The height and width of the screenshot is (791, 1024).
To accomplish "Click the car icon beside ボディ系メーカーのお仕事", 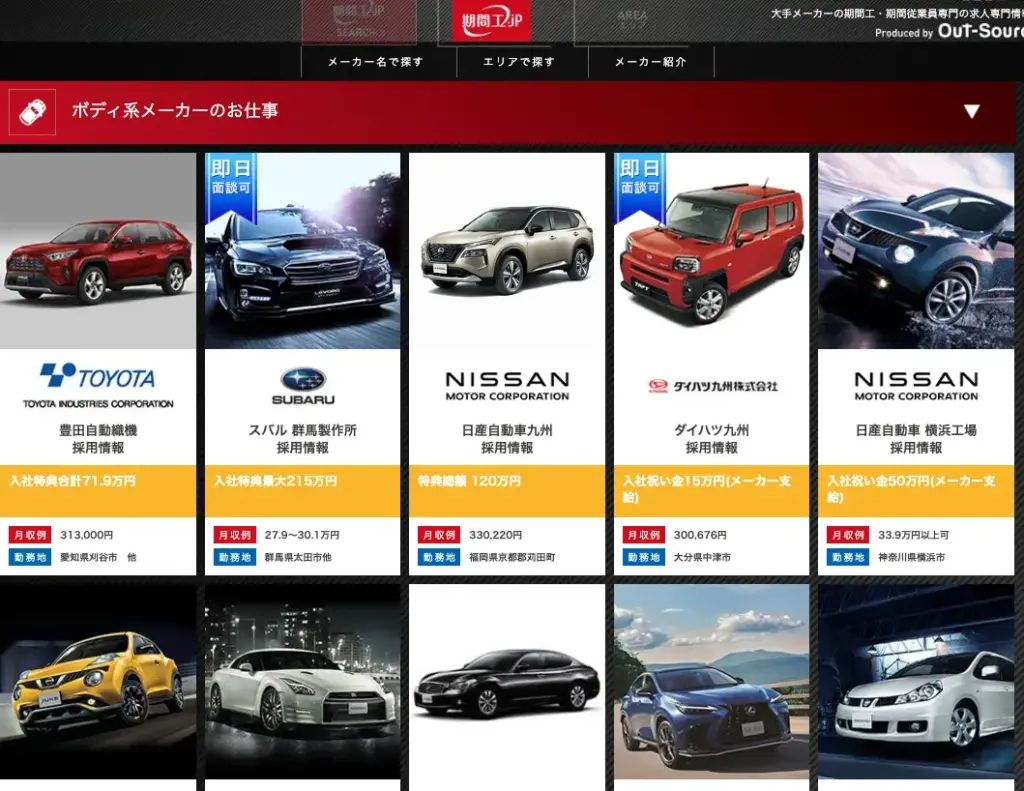I will click(x=32, y=112).
